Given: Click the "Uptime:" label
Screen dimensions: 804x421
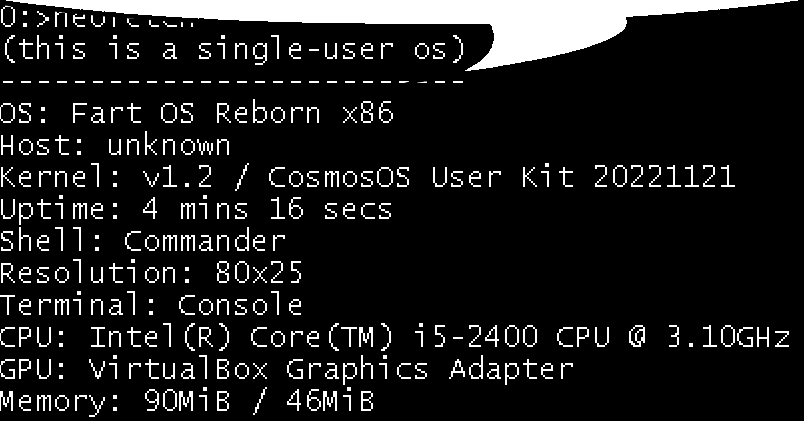Looking at the screenshot, I should point(48,210).
